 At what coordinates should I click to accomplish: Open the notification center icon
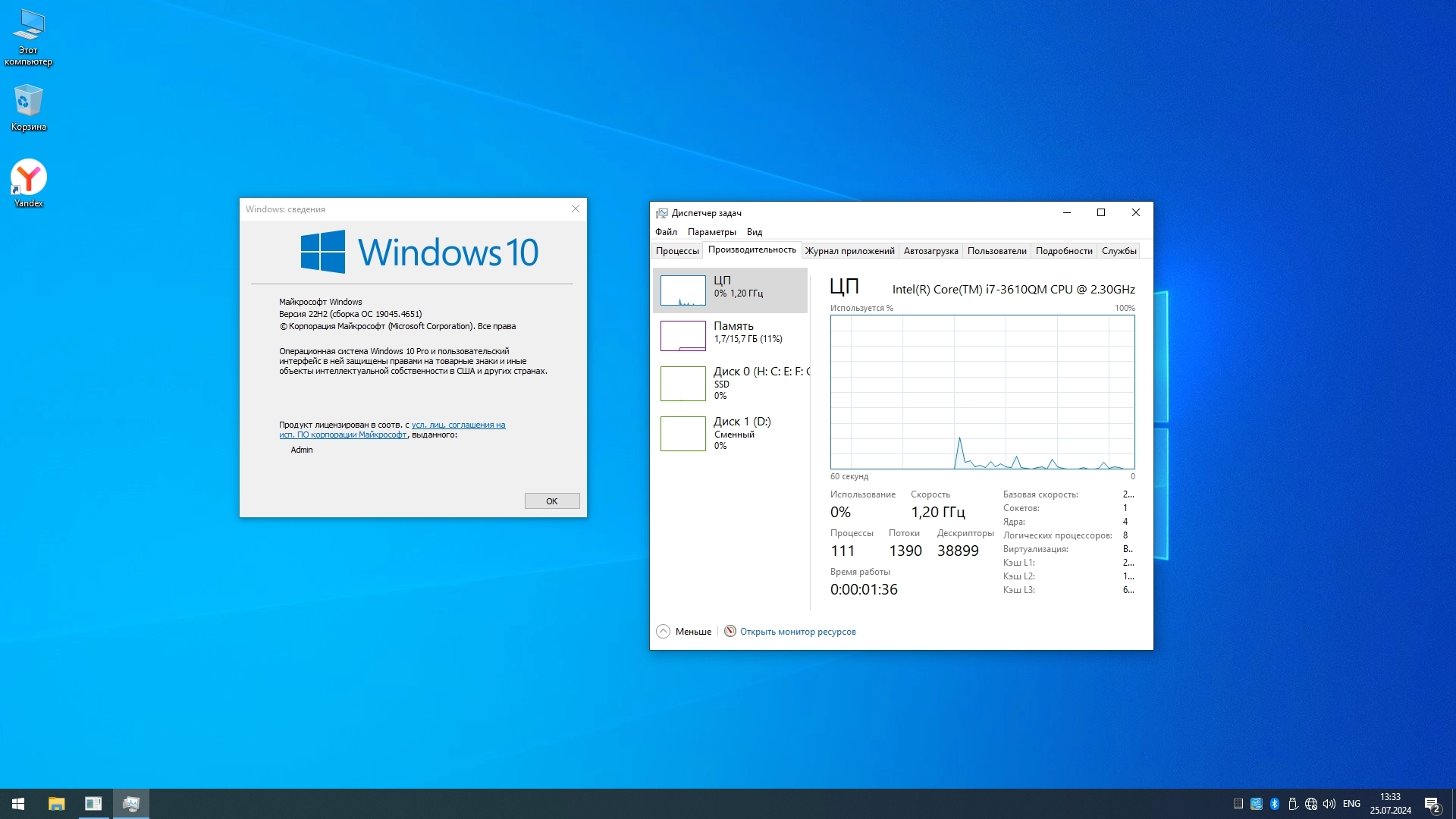[1432, 804]
